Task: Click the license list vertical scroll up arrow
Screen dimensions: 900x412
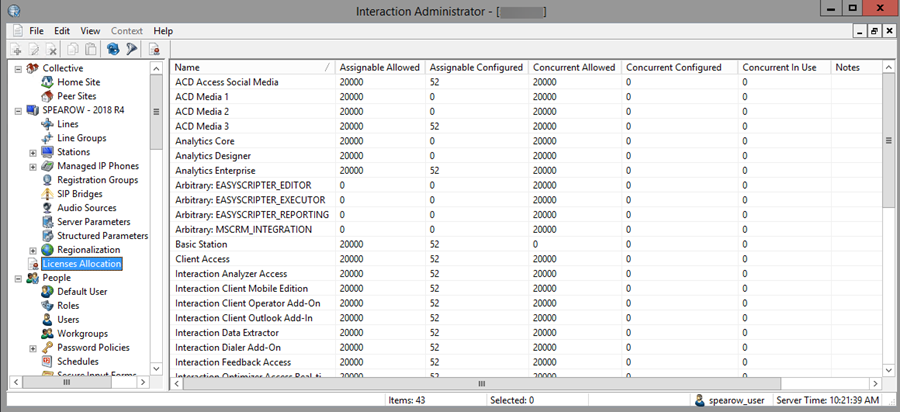Action: tap(889, 68)
